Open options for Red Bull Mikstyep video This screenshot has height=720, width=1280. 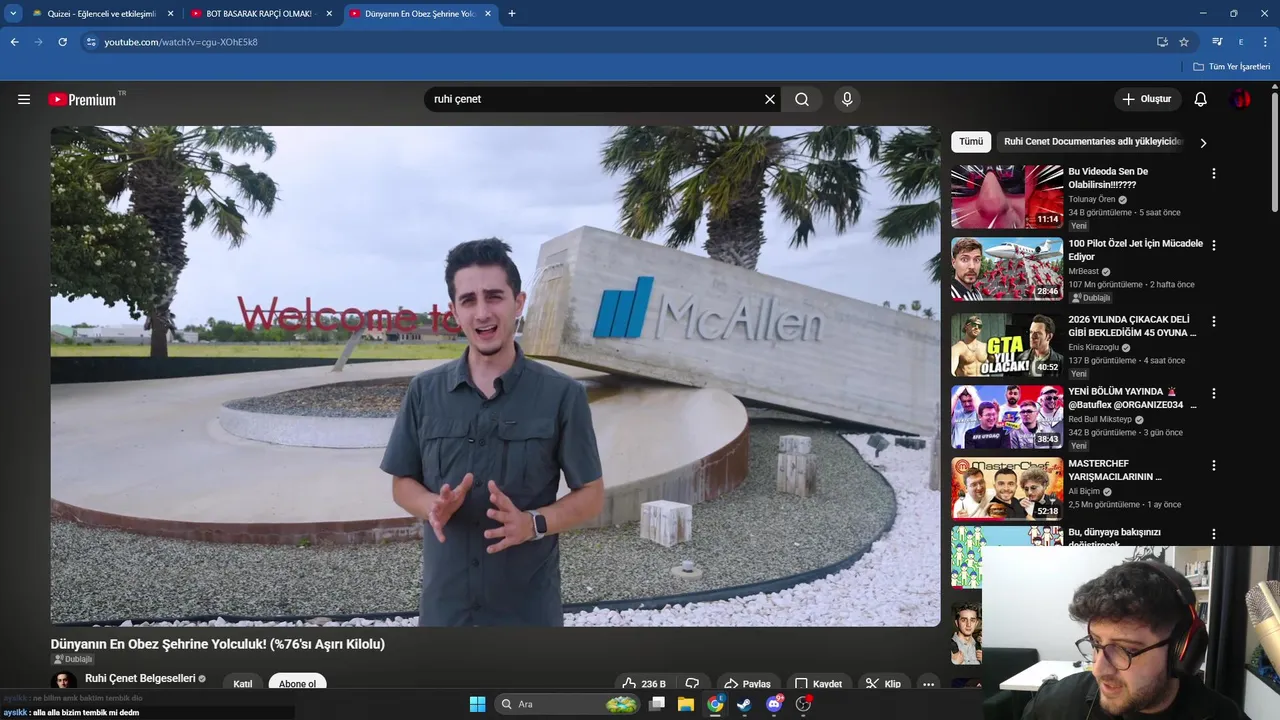1214,393
